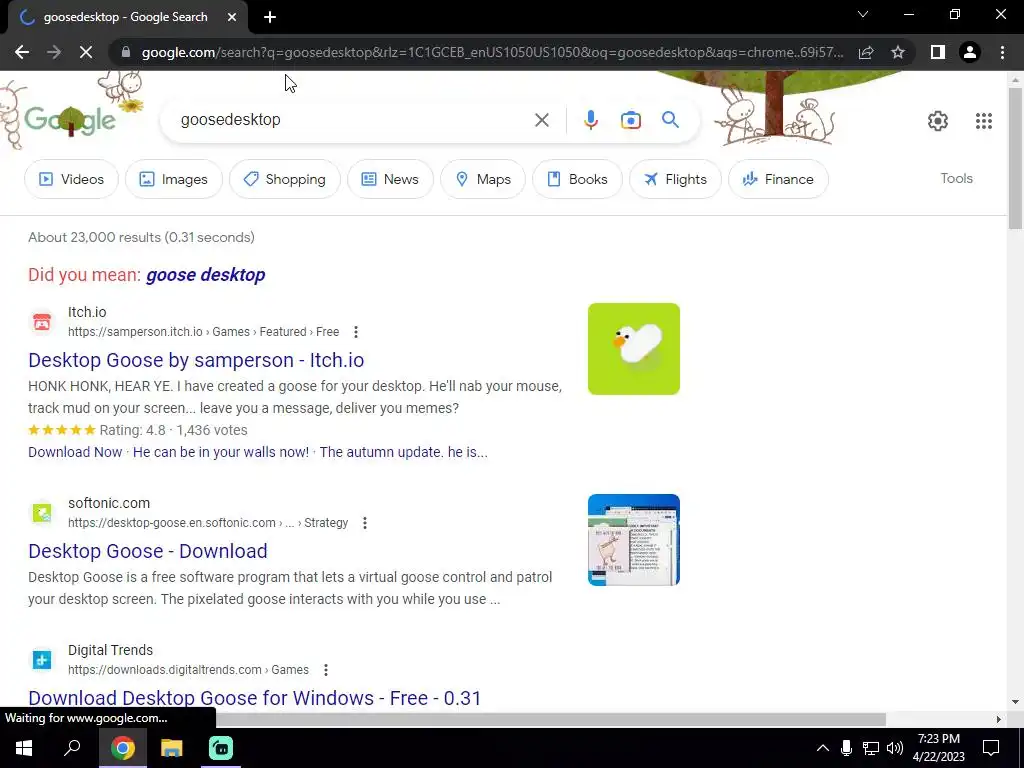Open a new browser tab
Viewport: 1024px width, 768px height.
point(270,17)
